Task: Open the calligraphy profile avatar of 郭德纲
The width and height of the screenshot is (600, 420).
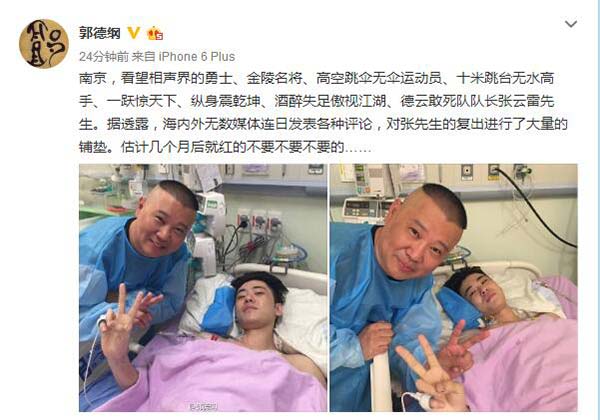Action: click(44, 44)
